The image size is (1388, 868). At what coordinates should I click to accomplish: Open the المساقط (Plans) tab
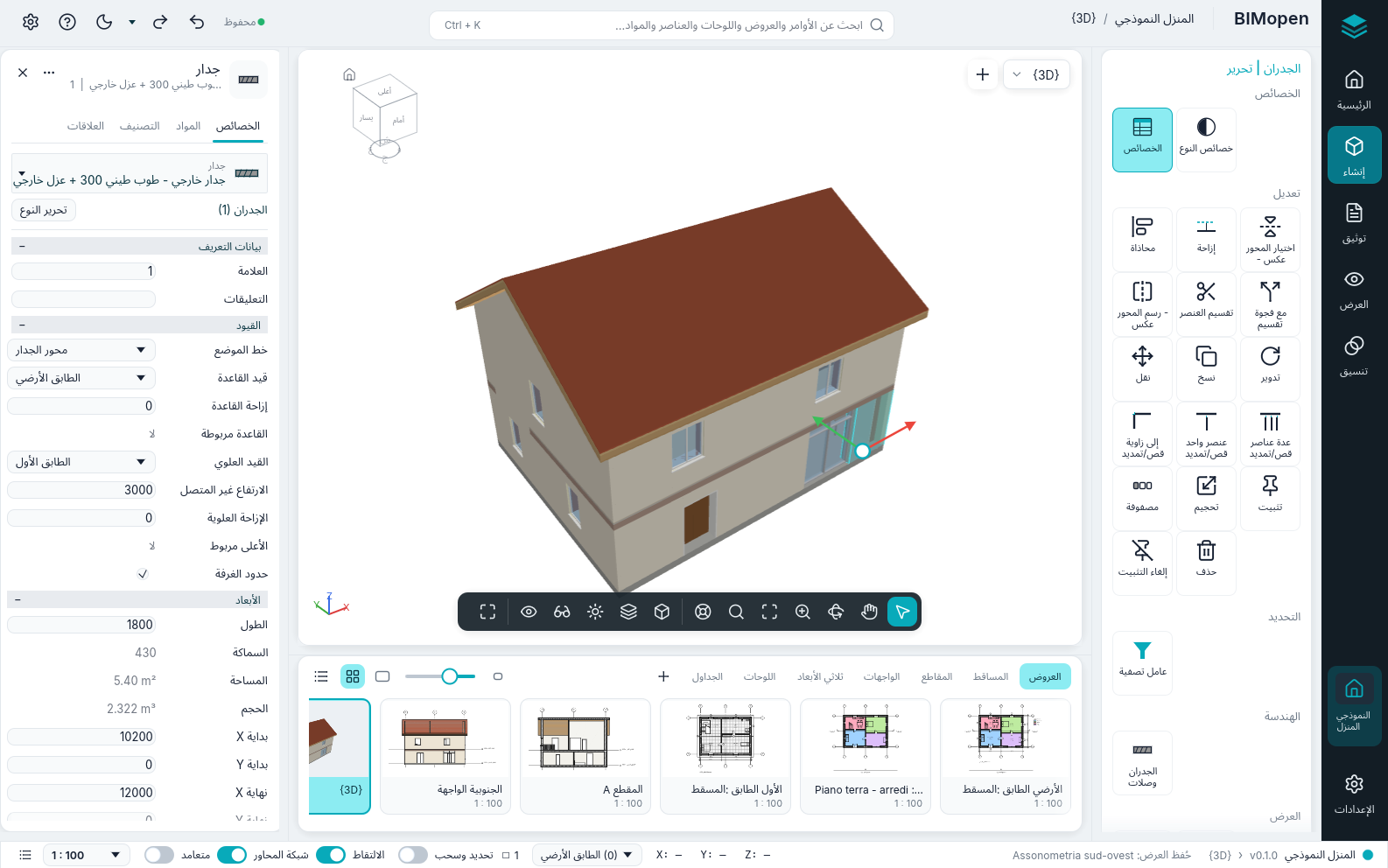click(991, 676)
